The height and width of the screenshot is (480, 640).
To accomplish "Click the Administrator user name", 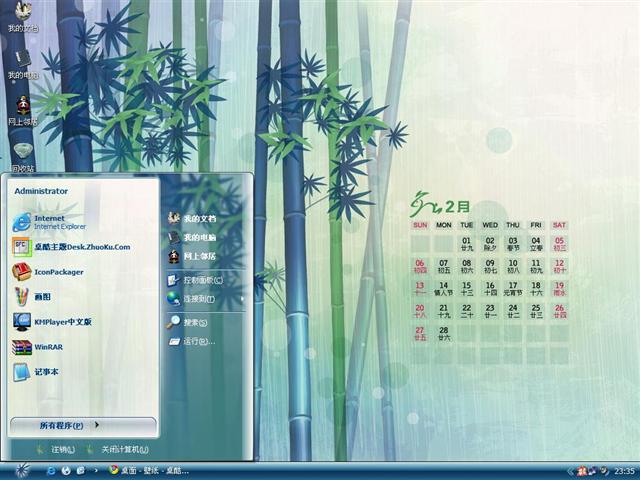I will [41, 191].
